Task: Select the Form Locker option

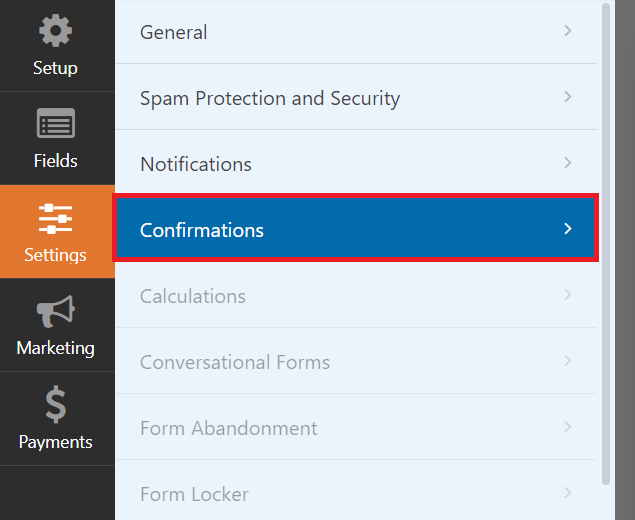Action: click(194, 494)
